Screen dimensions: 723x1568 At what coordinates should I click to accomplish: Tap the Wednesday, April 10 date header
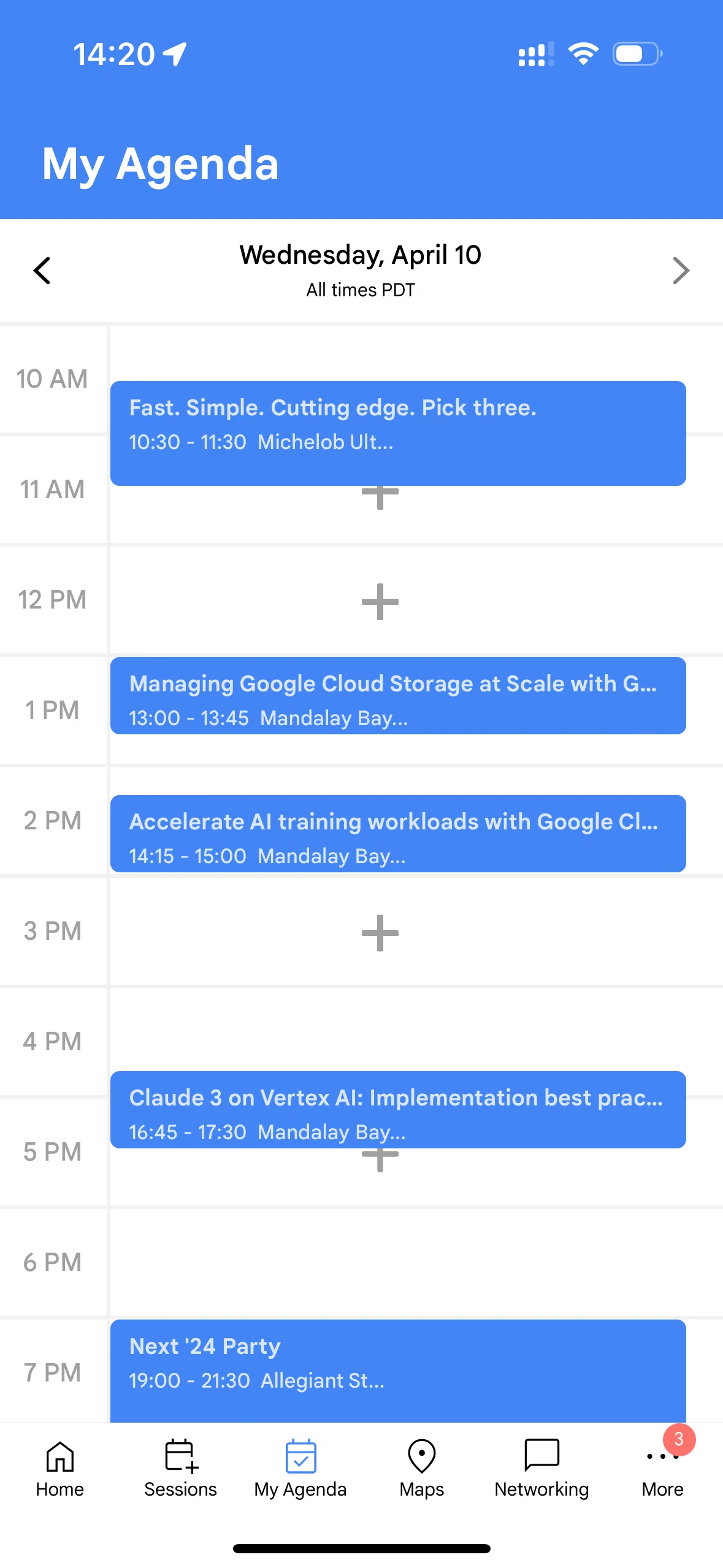[361, 255]
